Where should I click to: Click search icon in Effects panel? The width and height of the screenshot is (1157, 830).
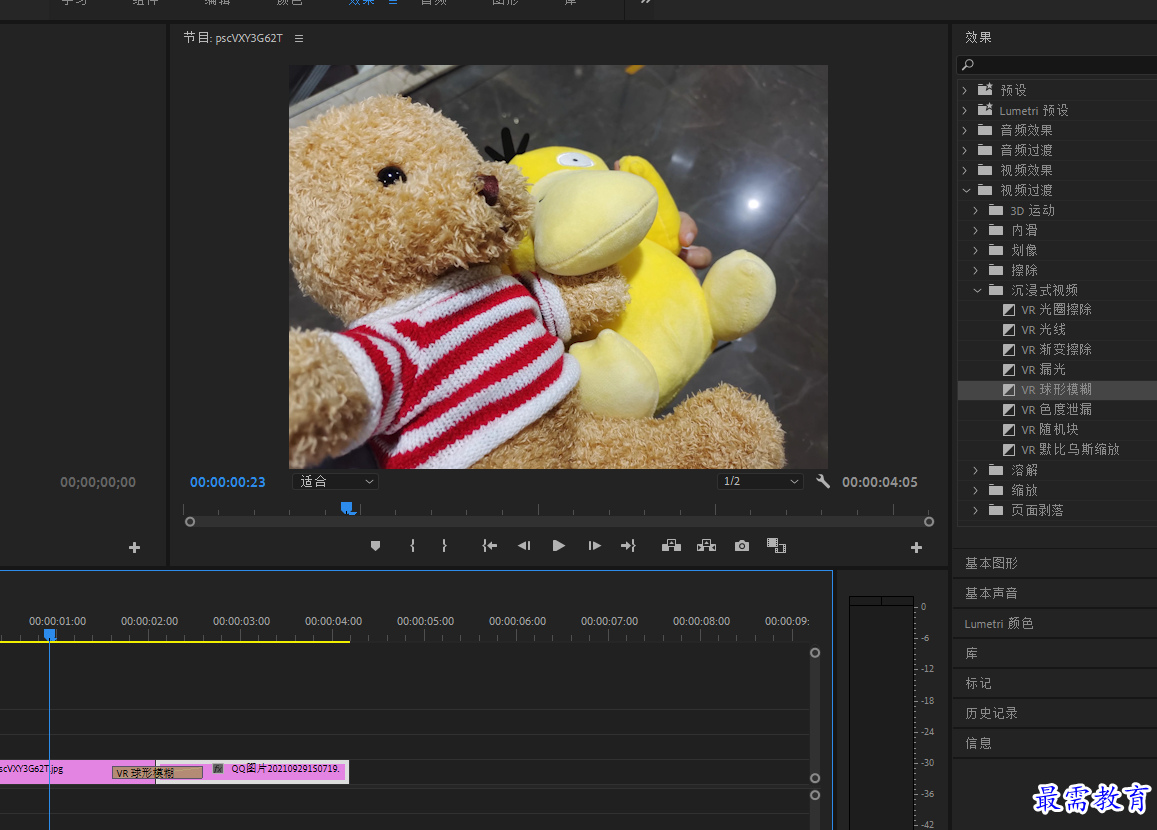(968, 65)
